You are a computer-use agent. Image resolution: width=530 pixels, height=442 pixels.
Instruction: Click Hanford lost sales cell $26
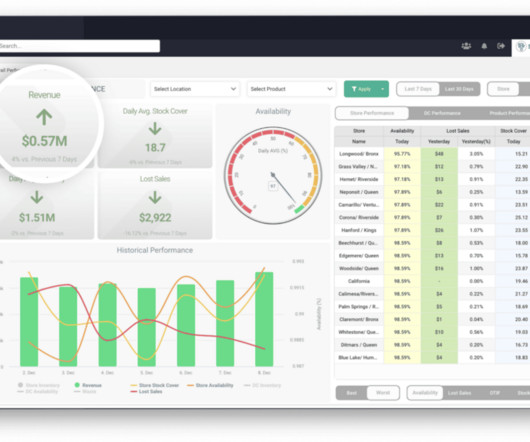439,230
